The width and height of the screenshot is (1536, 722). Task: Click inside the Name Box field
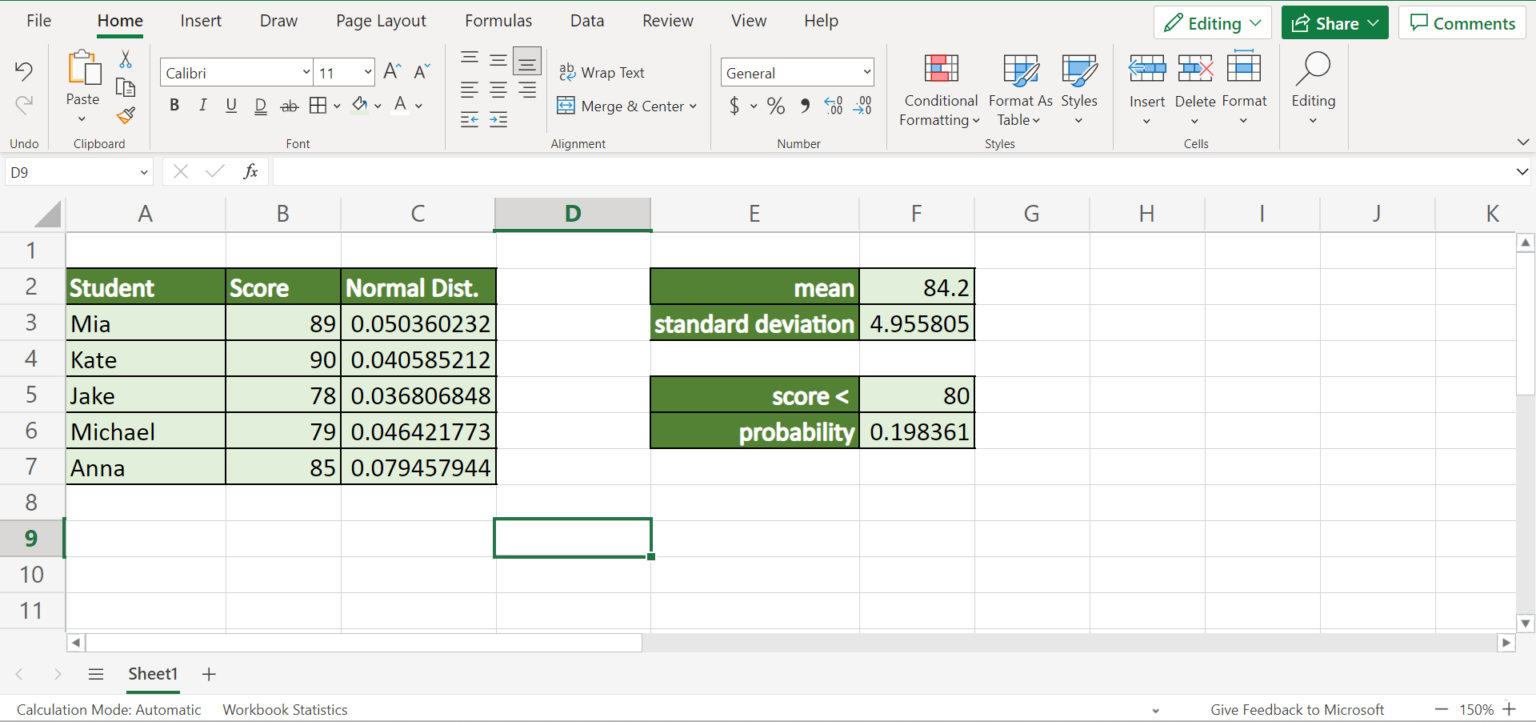click(x=70, y=171)
